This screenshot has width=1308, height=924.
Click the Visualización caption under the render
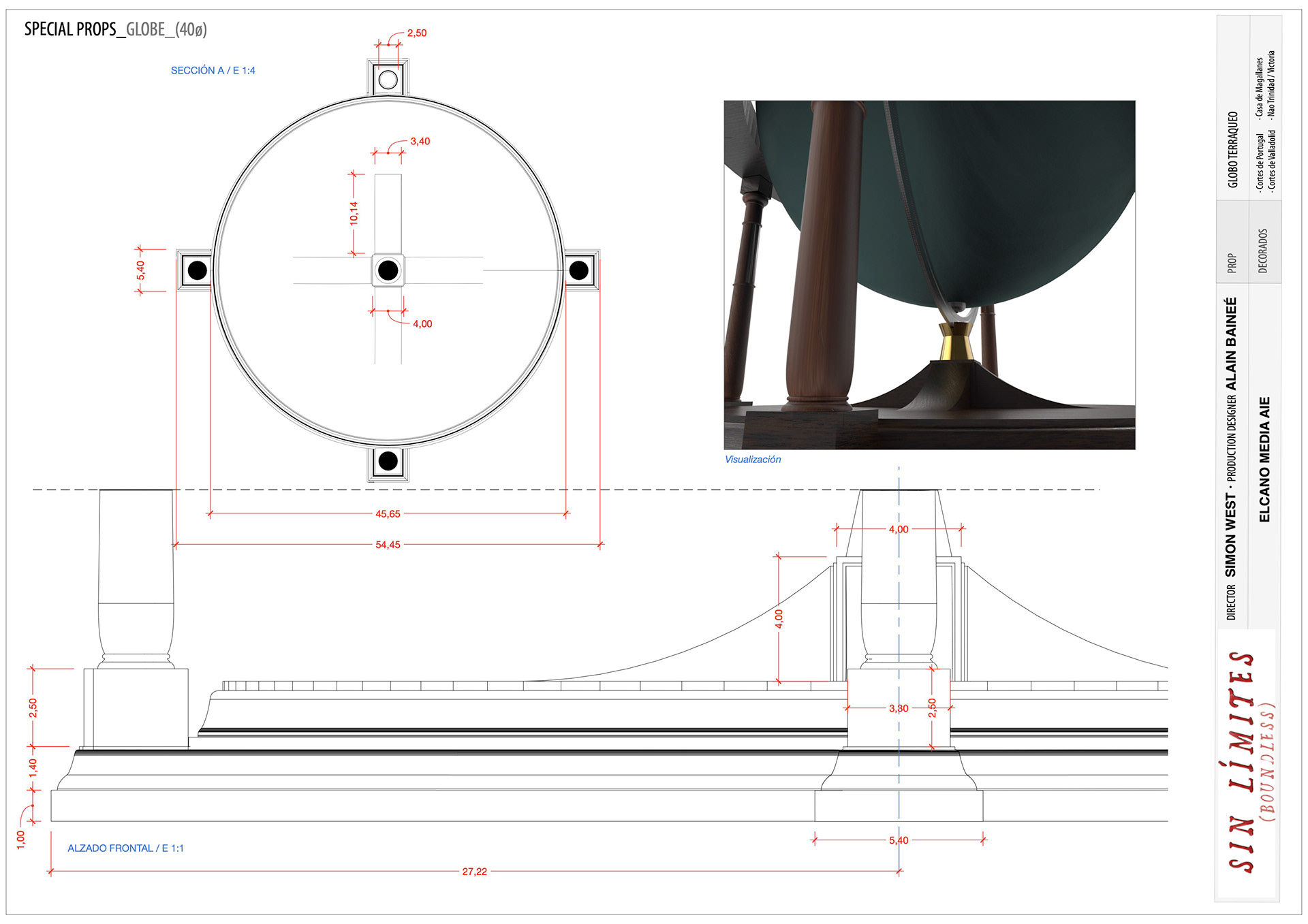(752, 460)
